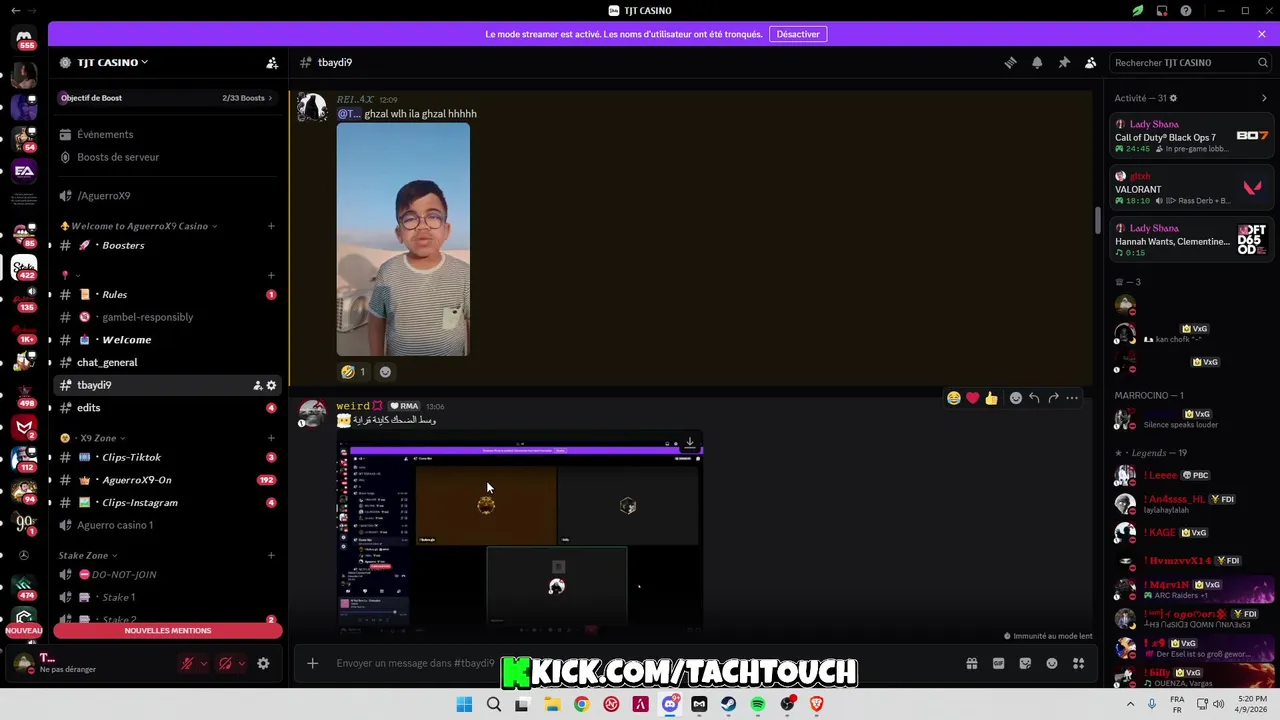Click the add reaction icon in message toolbar
1280x720 pixels.
tap(1016, 398)
